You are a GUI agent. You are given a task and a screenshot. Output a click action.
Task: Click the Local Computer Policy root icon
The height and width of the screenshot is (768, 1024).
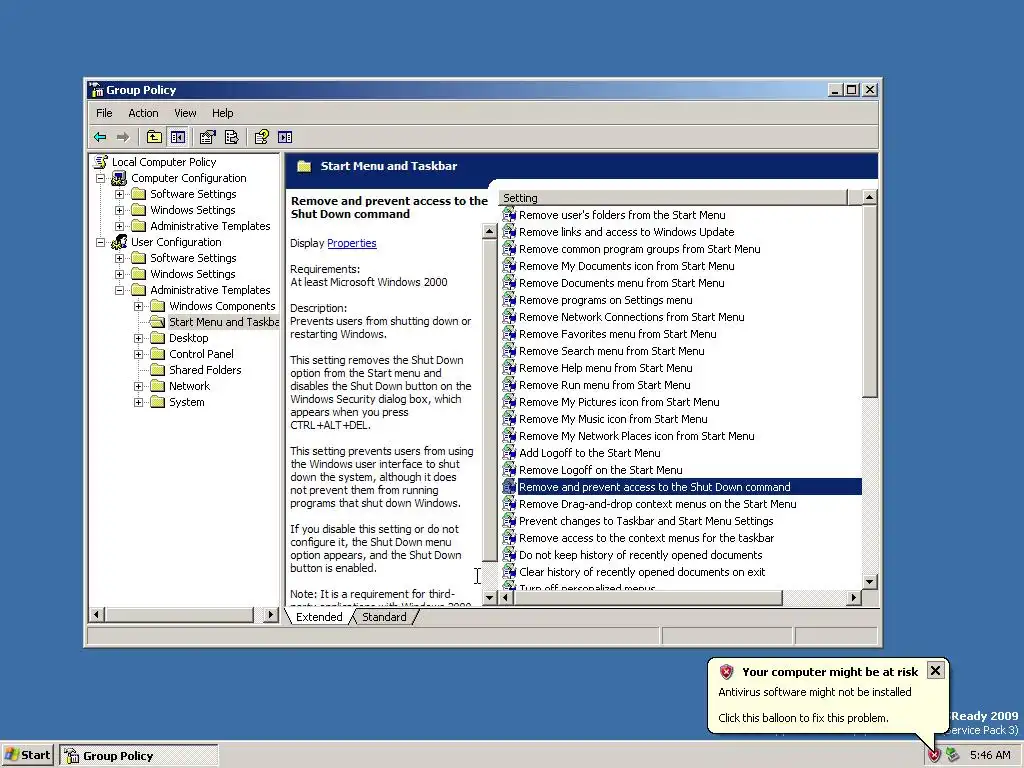click(101, 162)
